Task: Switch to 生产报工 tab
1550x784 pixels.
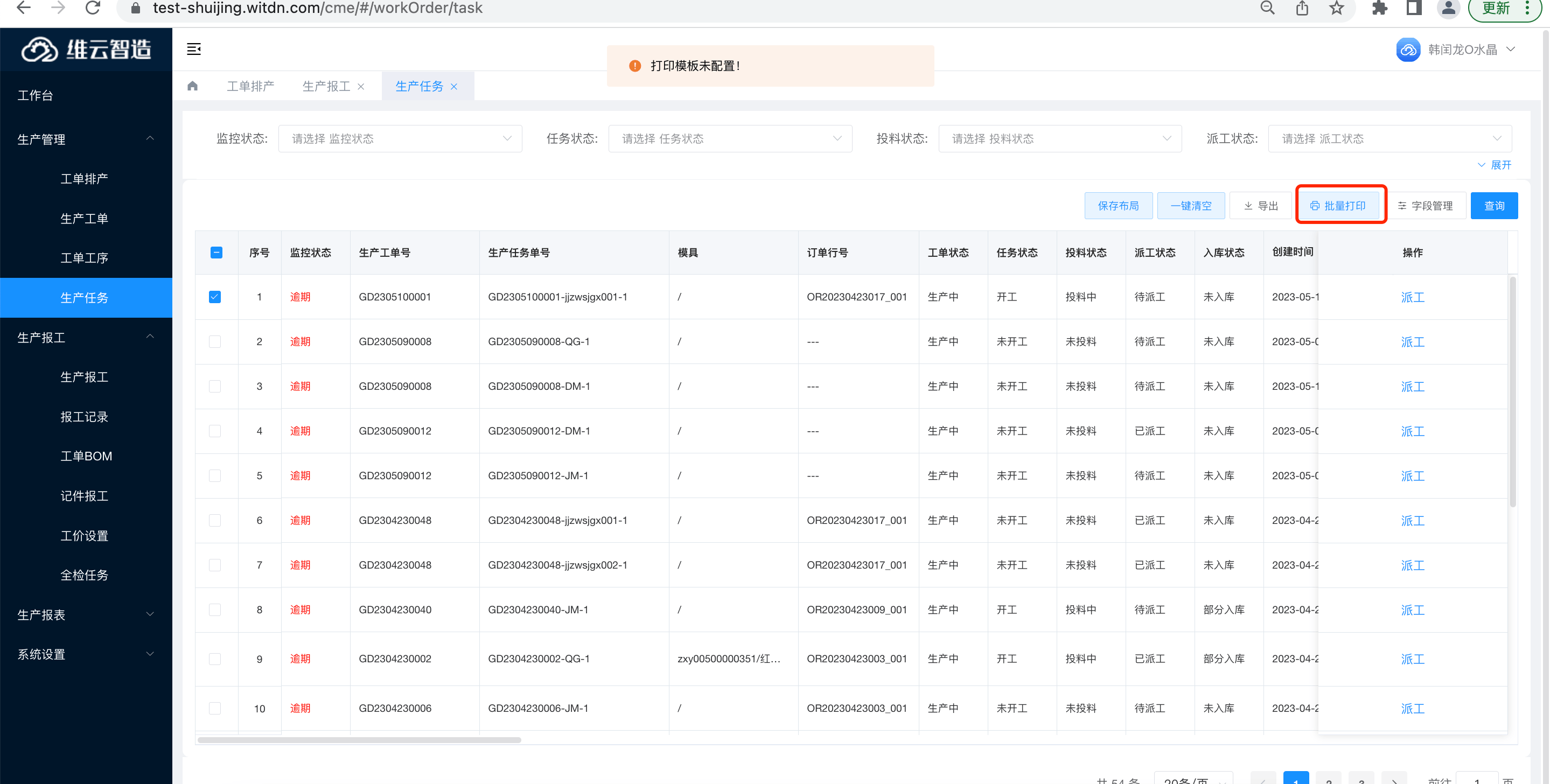Action: tap(326, 86)
